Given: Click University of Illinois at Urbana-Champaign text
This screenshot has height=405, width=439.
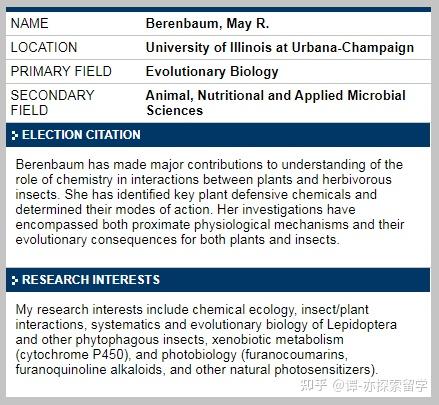Looking at the screenshot, I should click(280, 48).
